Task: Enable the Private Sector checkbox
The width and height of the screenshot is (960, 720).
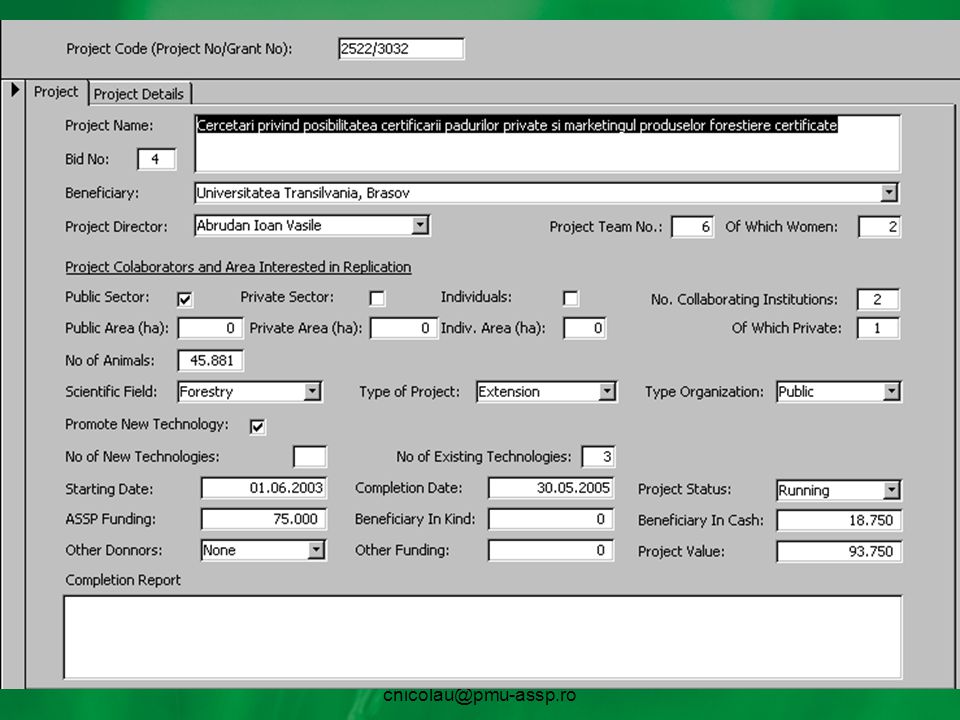Action: [377, 298]
